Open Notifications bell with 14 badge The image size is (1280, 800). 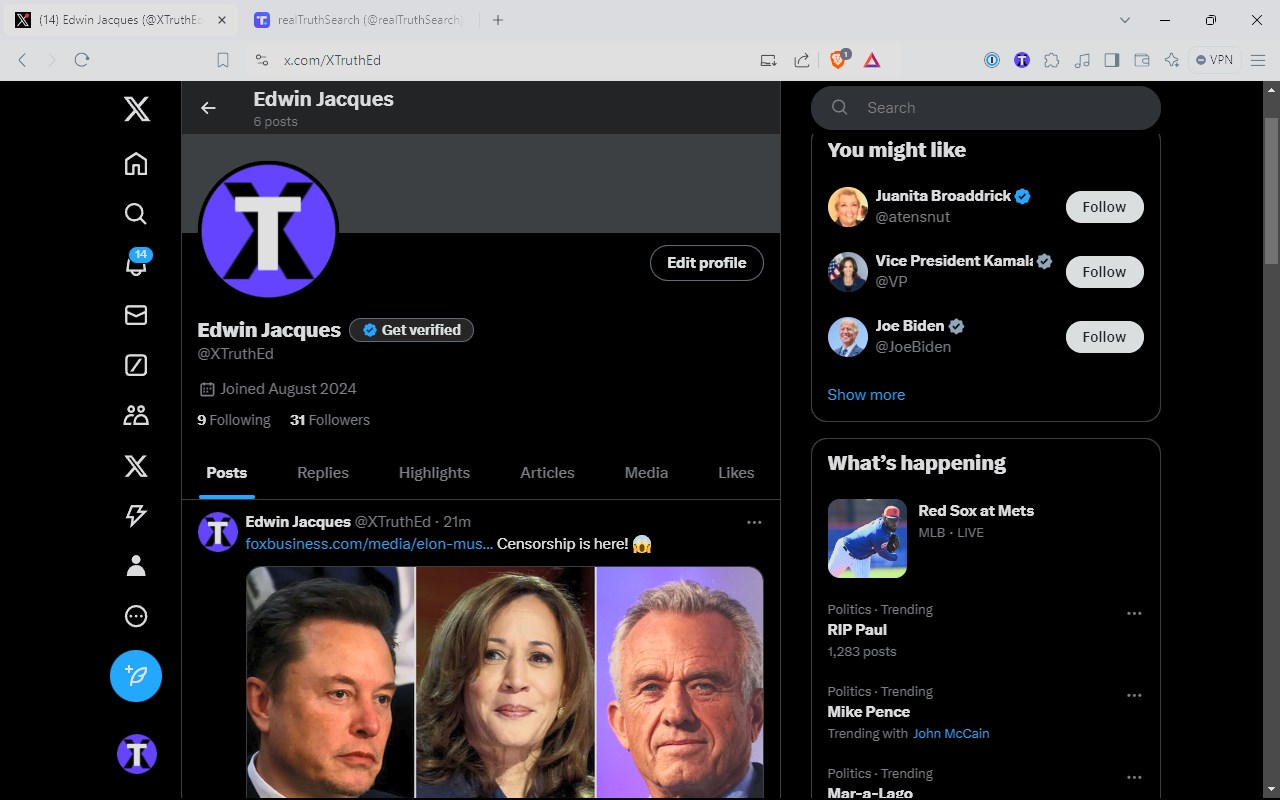[136, 264]
